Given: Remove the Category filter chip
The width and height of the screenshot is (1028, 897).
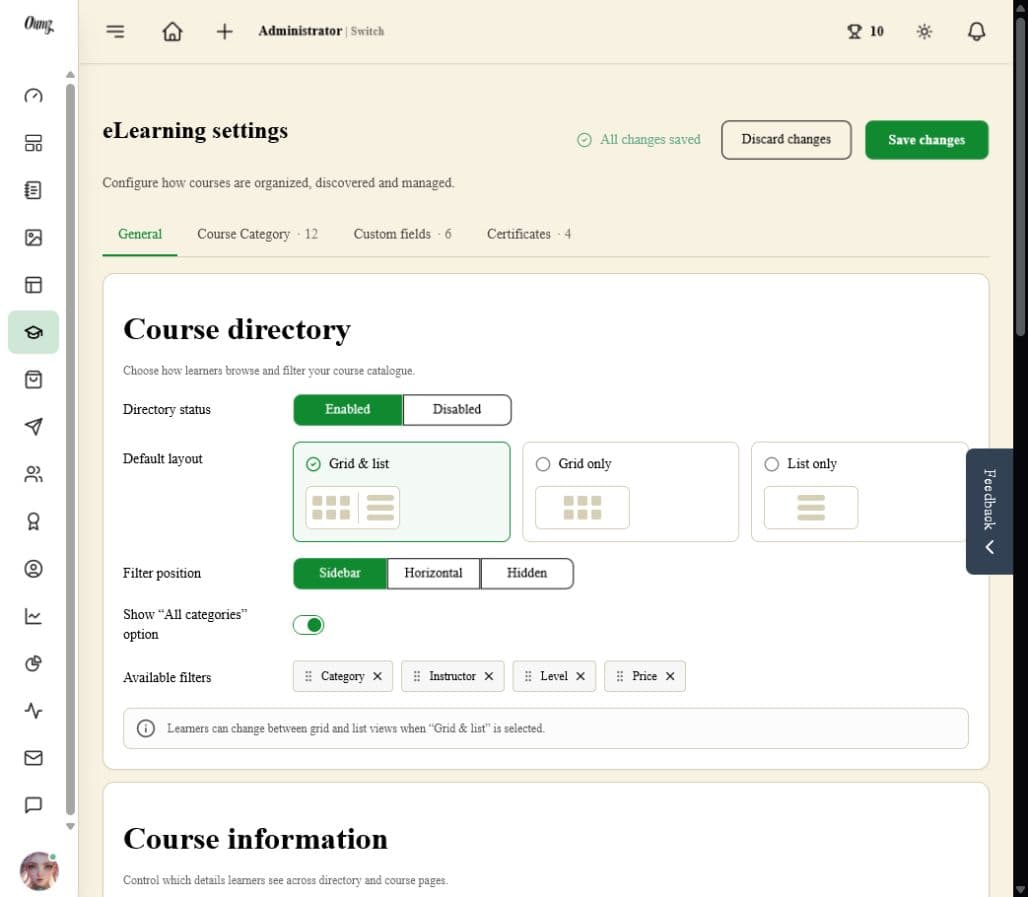Looking at the screenshot, I should (x=378, y=676).
